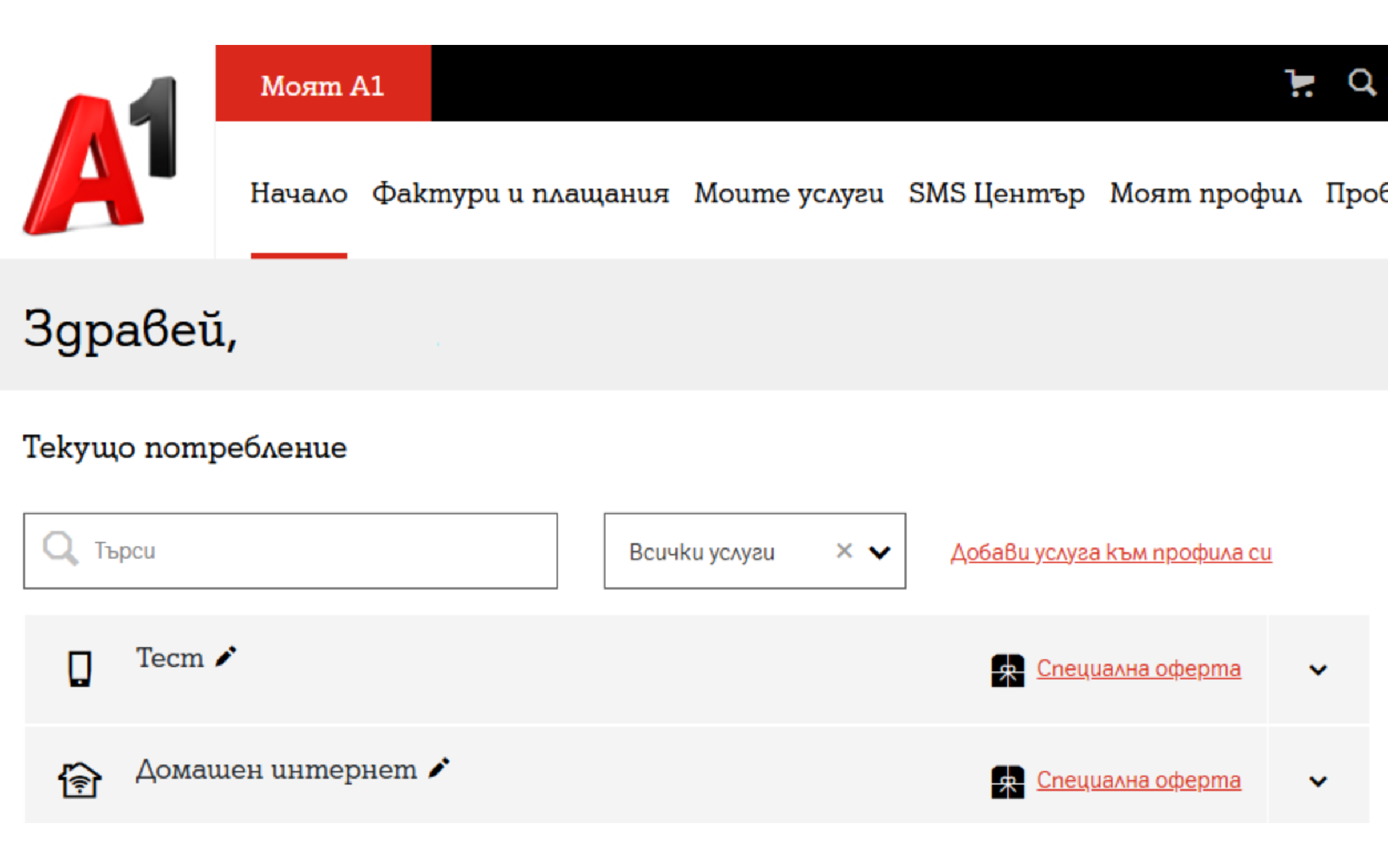Image resolution: width=1388 pixels, height=868 pixels.
Task: Click the gift icon in Домашен интернет row
Action: click(x=1007, y=781)
